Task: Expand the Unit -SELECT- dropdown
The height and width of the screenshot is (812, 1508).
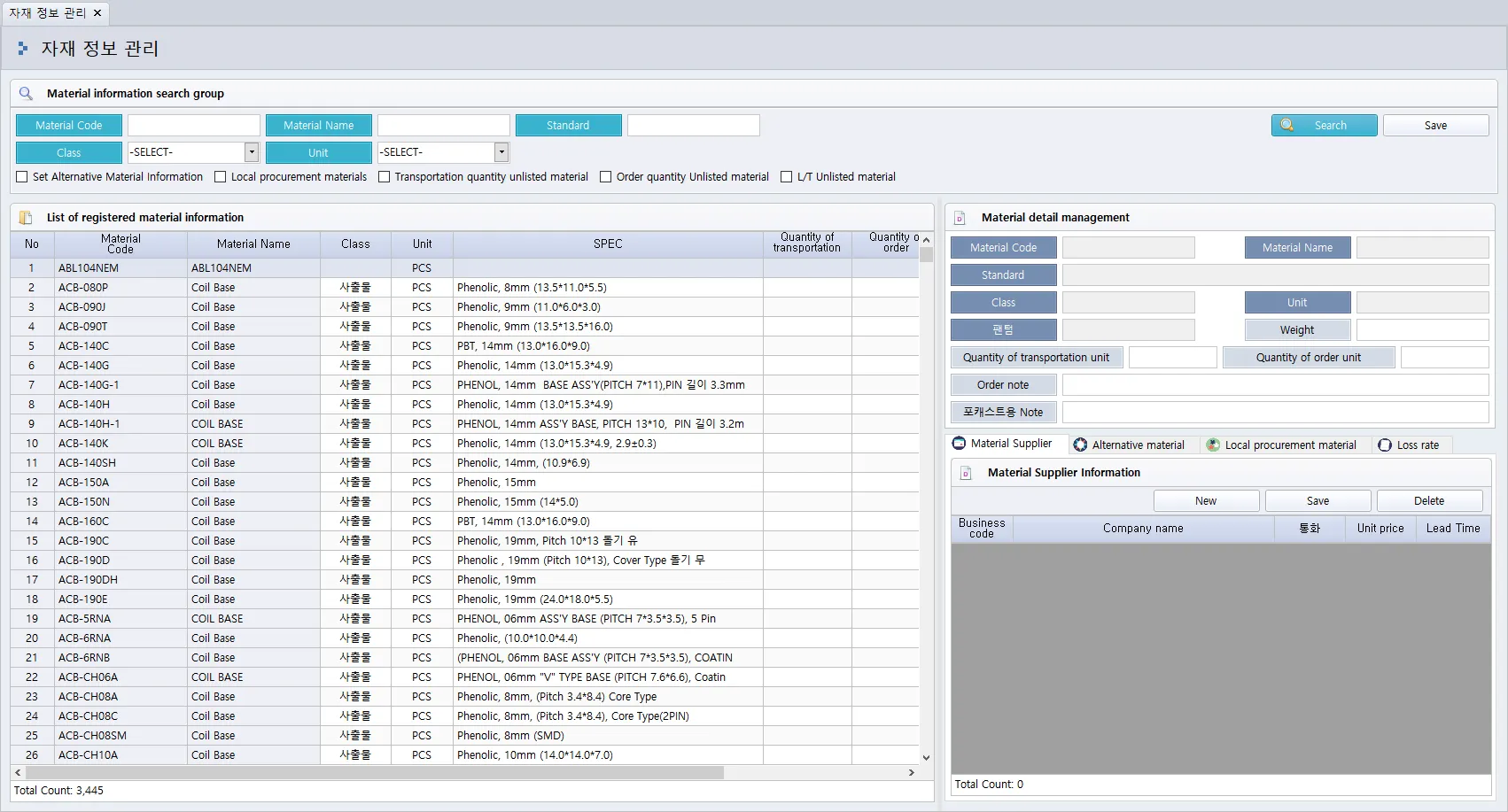Action: click(501, 152)
